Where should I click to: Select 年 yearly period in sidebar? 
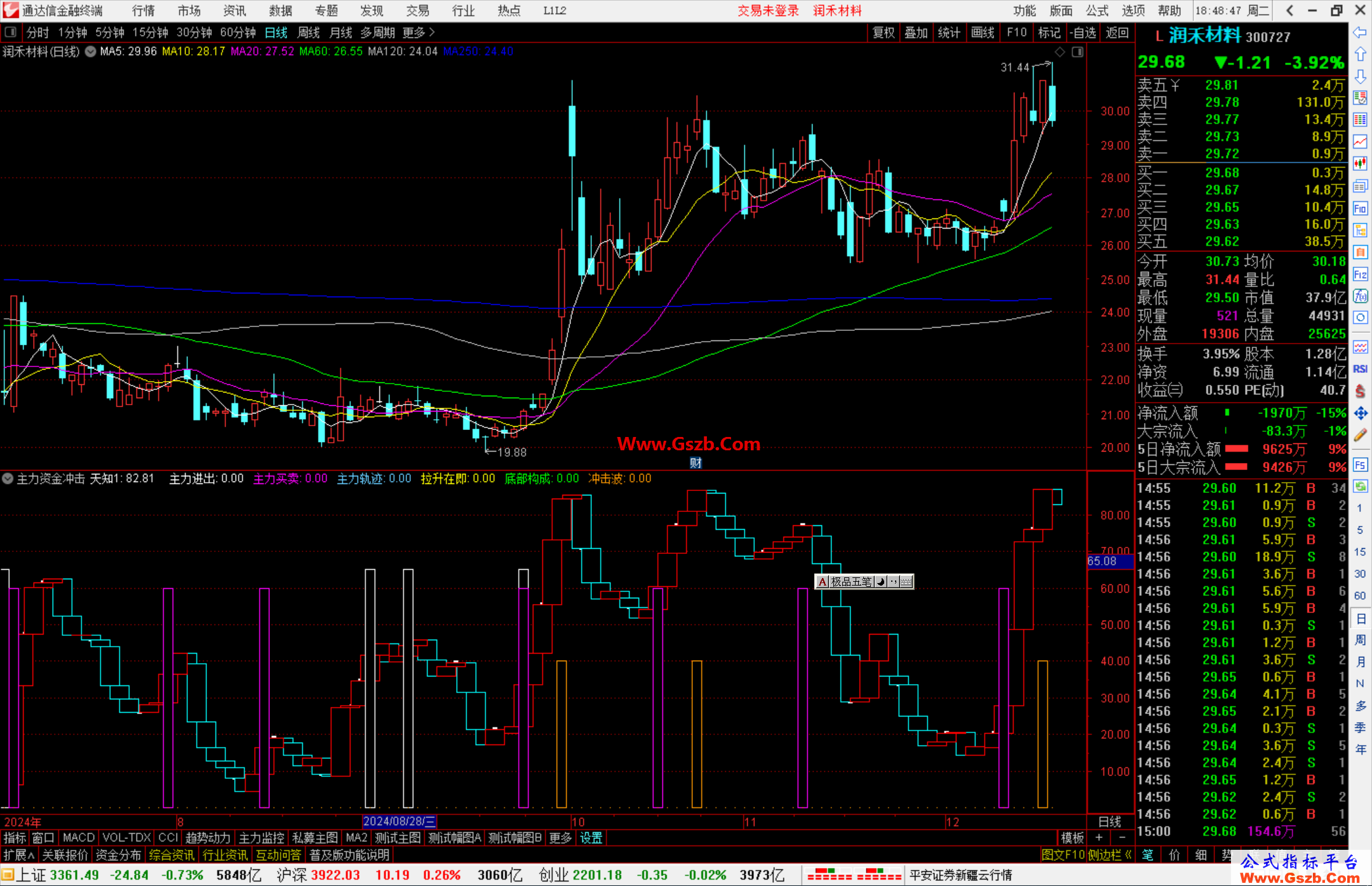coord(1359,749)
